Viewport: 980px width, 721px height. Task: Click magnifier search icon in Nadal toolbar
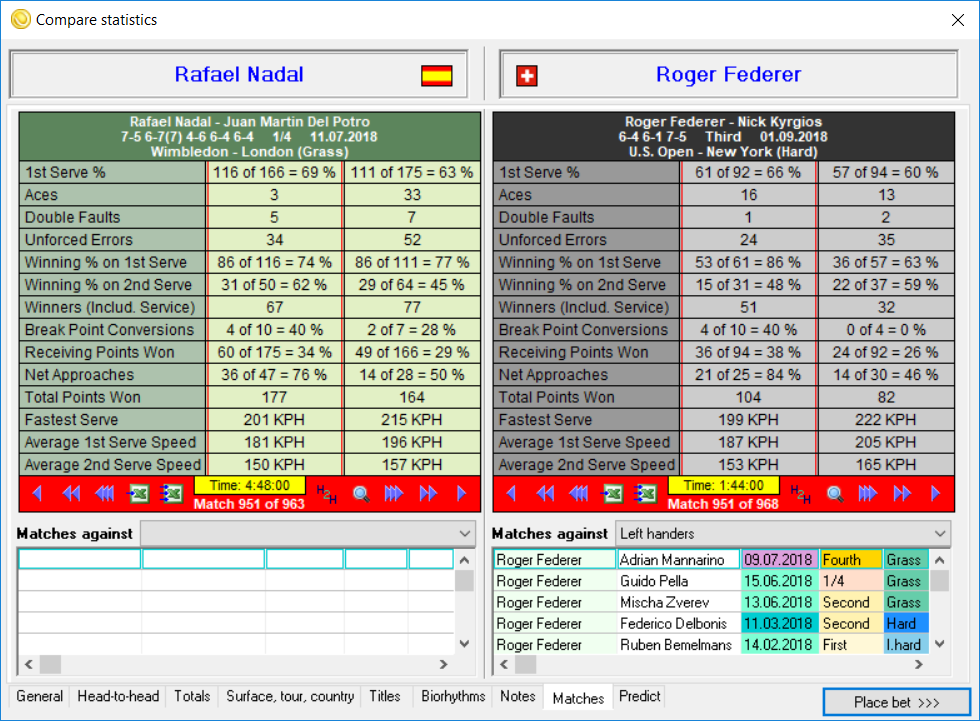(x=361, y=494)
